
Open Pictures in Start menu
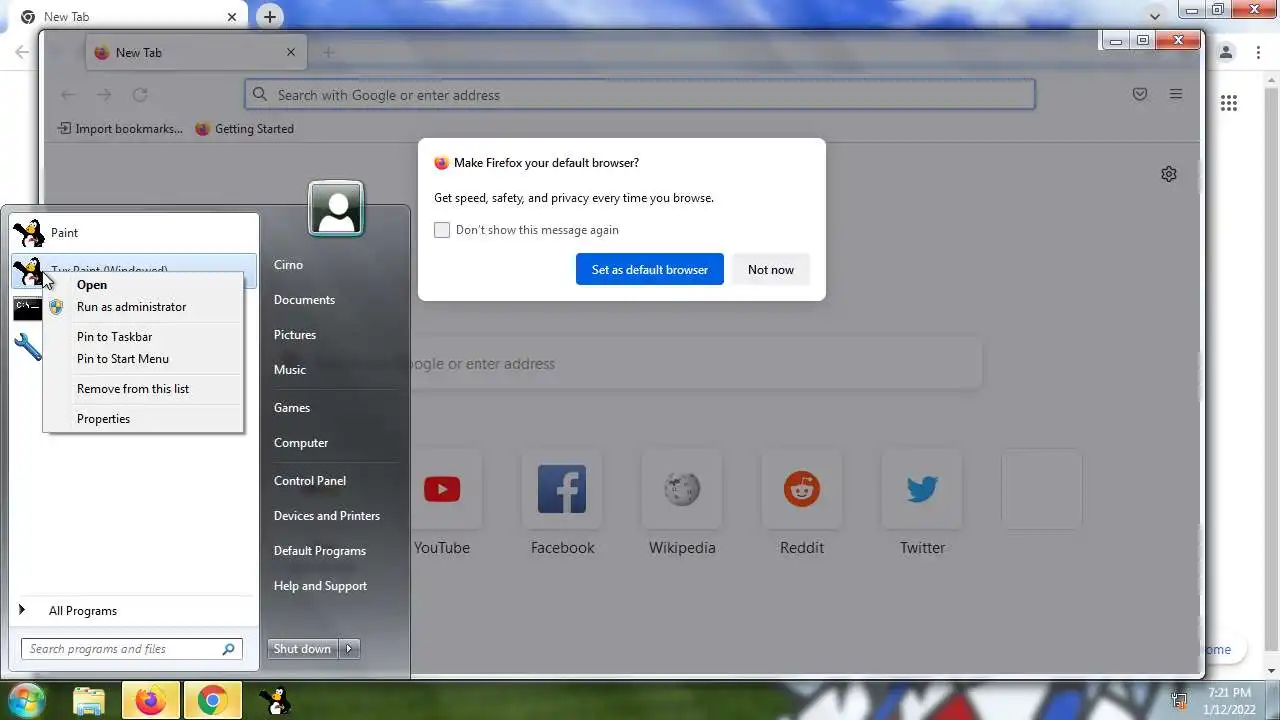(295, 335)
